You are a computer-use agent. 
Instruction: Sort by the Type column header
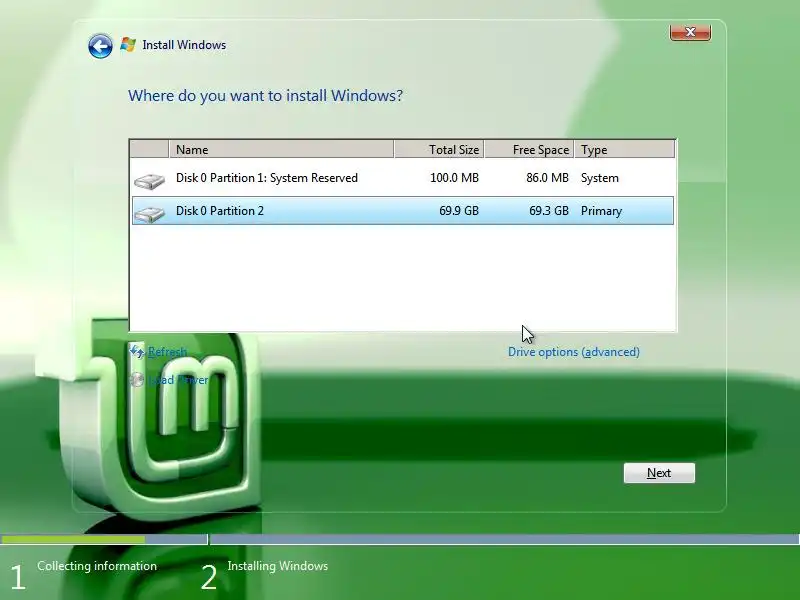(x=624, y=149)
